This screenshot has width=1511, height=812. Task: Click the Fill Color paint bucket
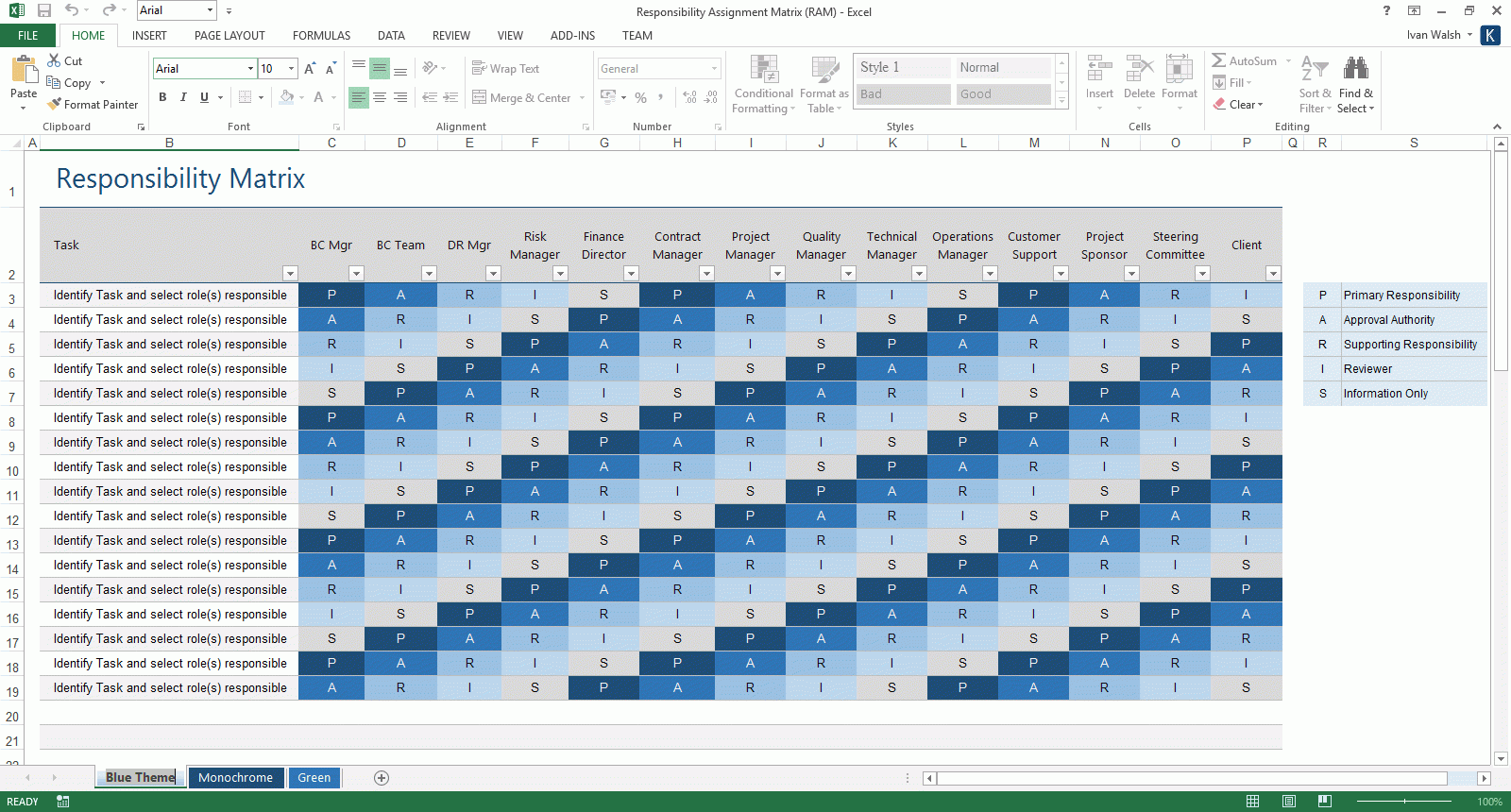click(x=286, y=97)
